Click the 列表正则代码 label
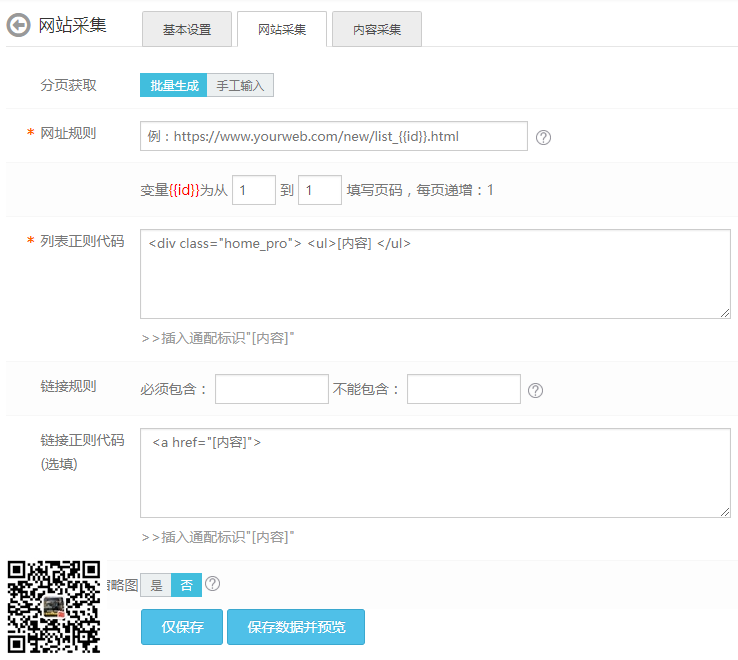The height and width of the screenshot is (660, 738). coord(82,241)
